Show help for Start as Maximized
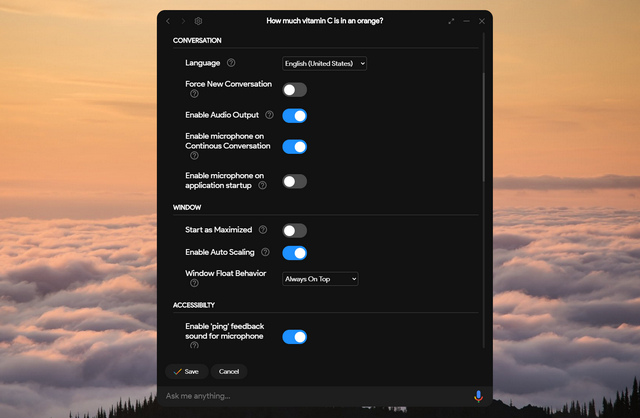Image resolution: width=640 pixels, height=418 pixels. point(263,229)
